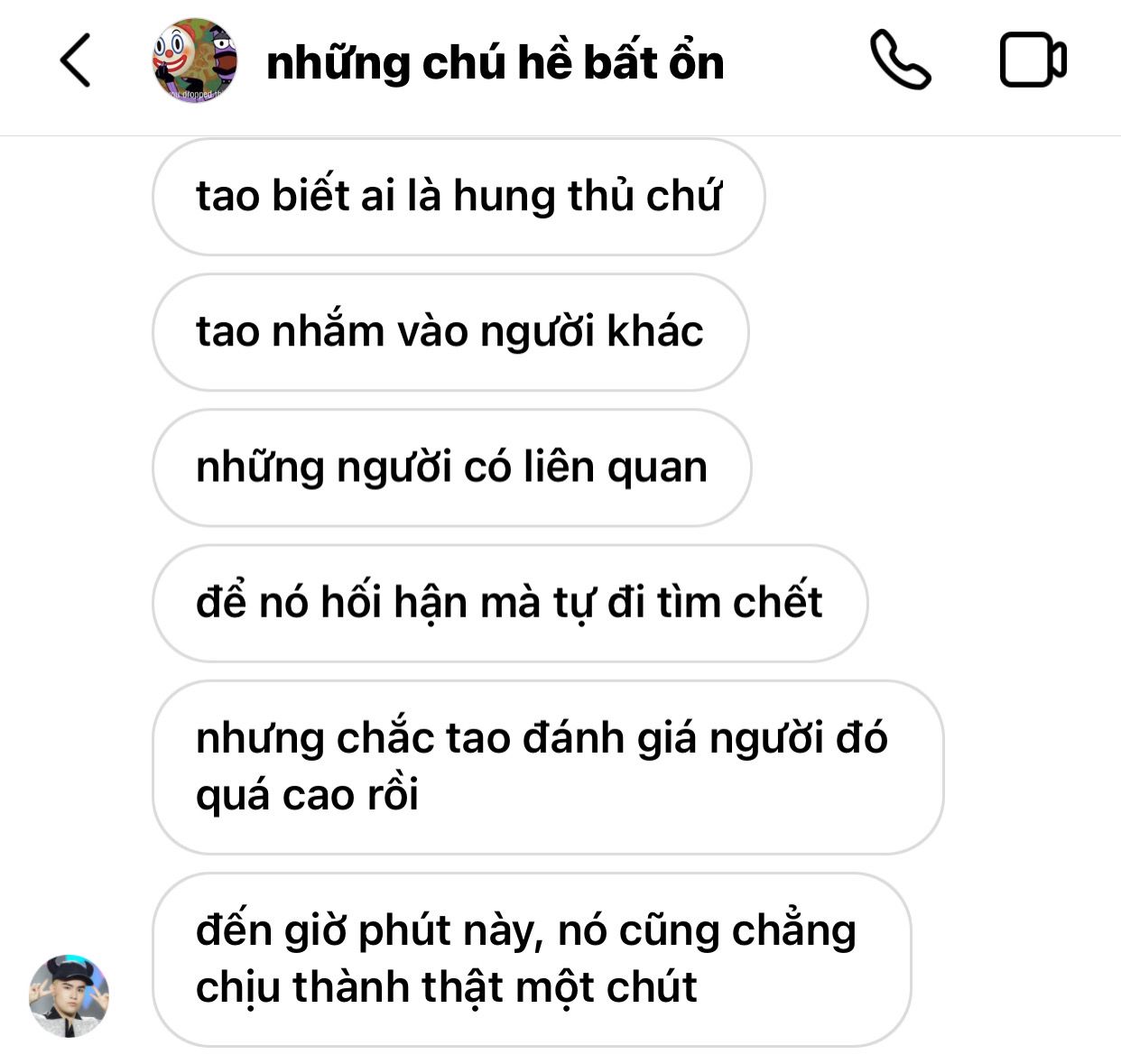Image resolution: width=1121 pixels, height=1064 pixels.
Task: Open group details via "những chú hề bất ổn"
Action: pyautogui.click(x=496, y=63)
